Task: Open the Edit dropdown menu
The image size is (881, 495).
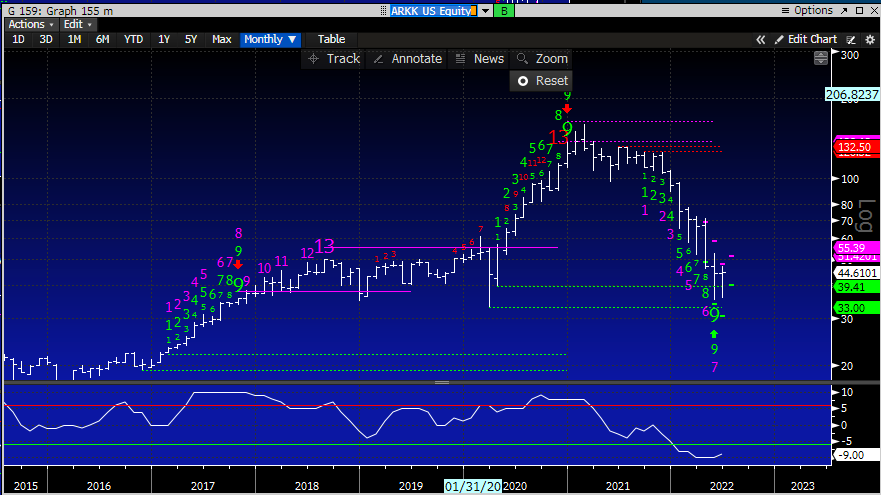Action: click(78, 25)
